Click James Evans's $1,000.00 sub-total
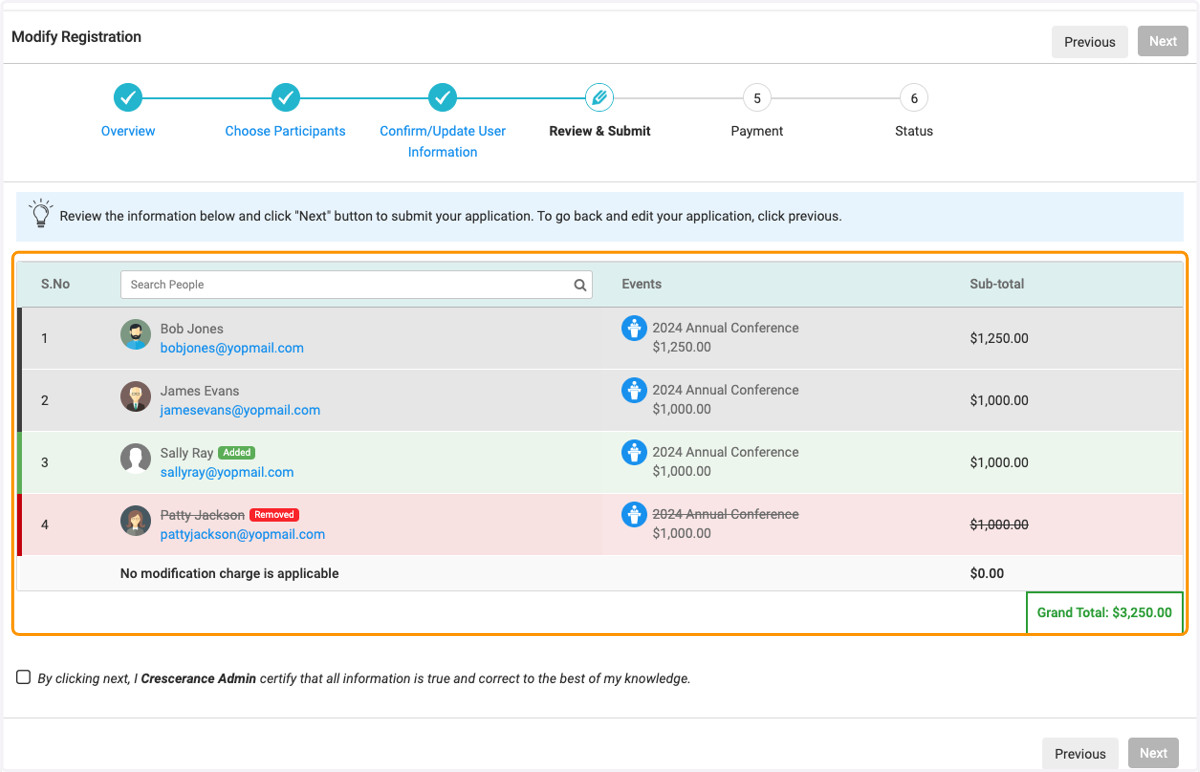1200x772 pixels. point(999,400)
